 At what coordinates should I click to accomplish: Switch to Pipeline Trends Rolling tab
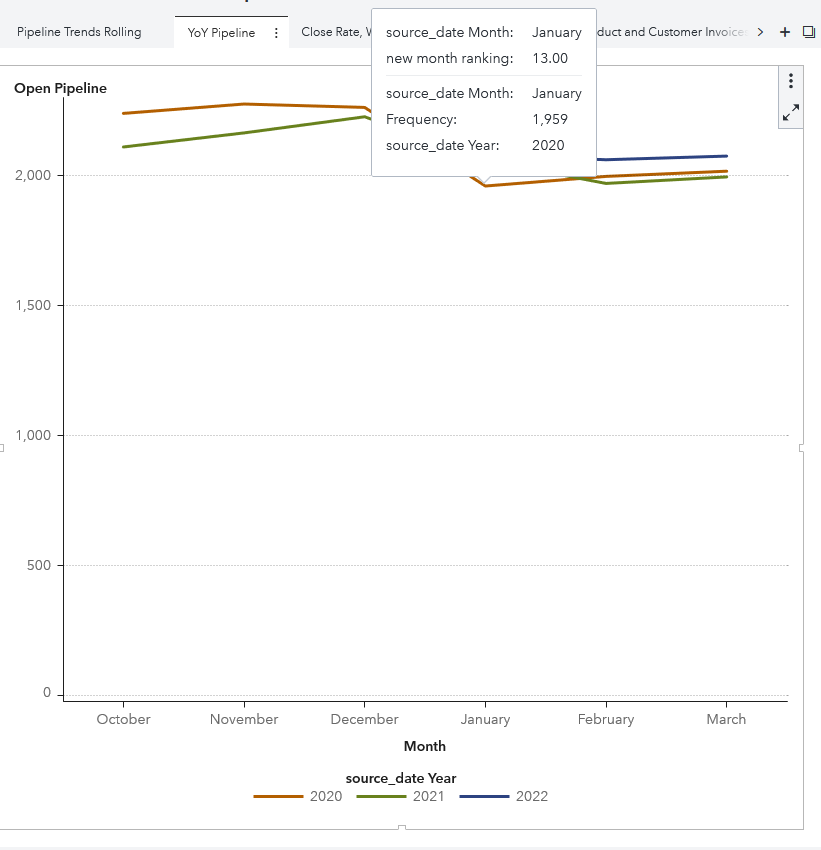79,32
